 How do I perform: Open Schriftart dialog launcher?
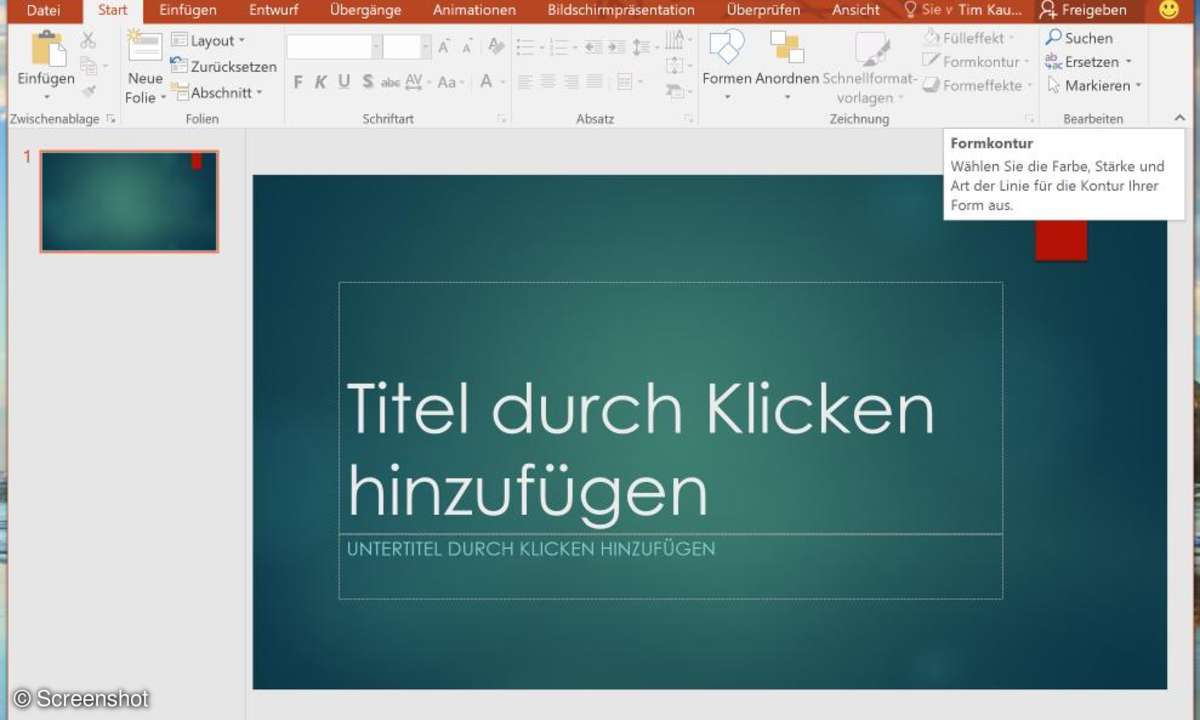tap(501, 119)
